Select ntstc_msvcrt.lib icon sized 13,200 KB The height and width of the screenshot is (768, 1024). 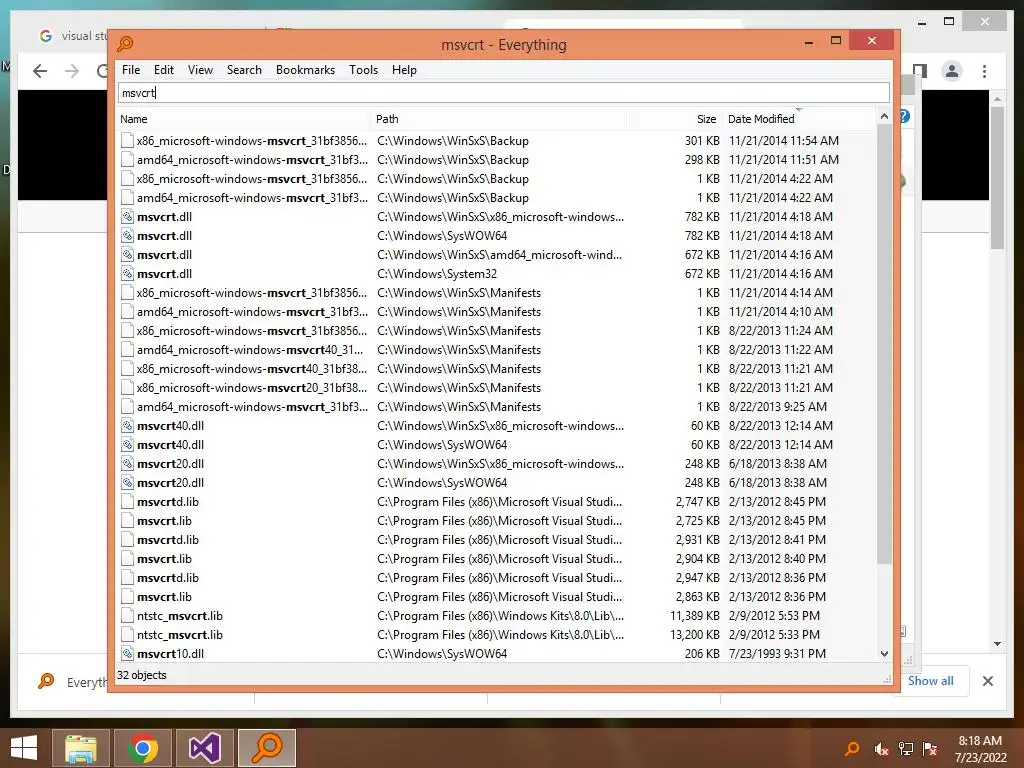pyautogui.click(x=127, y=635)
